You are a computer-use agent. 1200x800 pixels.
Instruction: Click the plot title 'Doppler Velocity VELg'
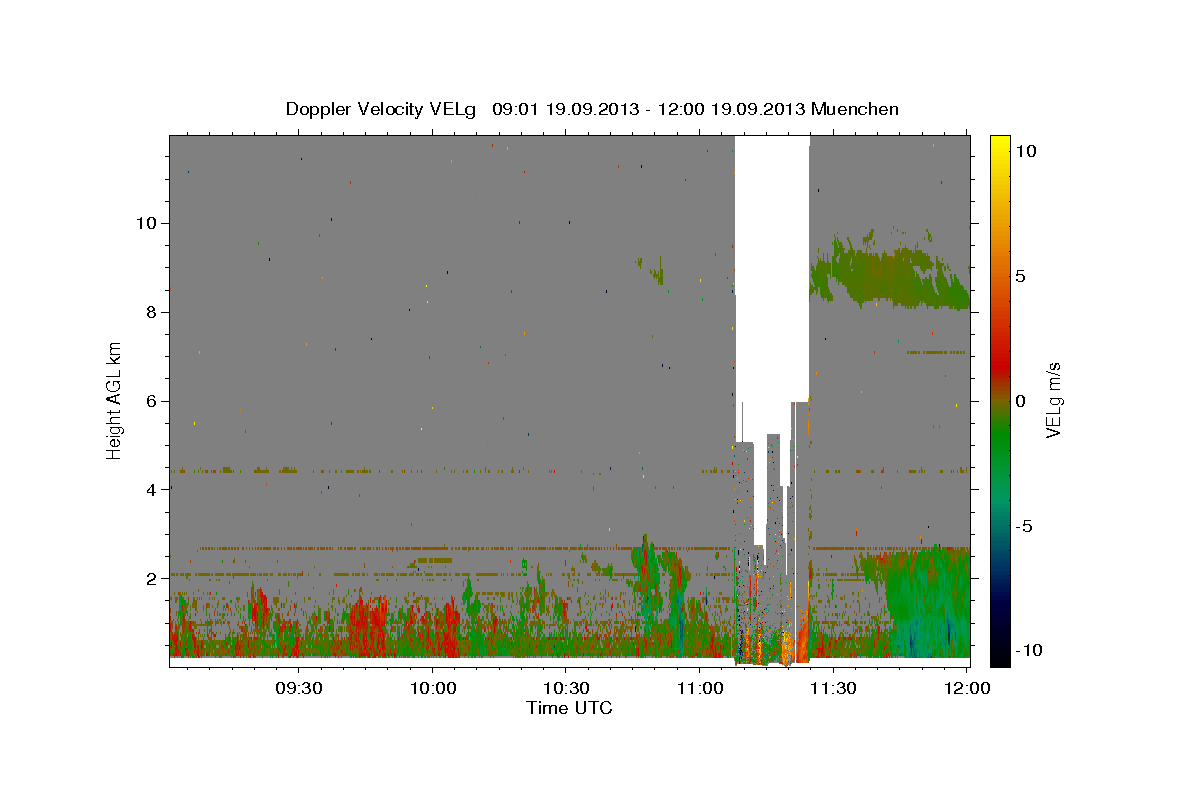point(382,109)
